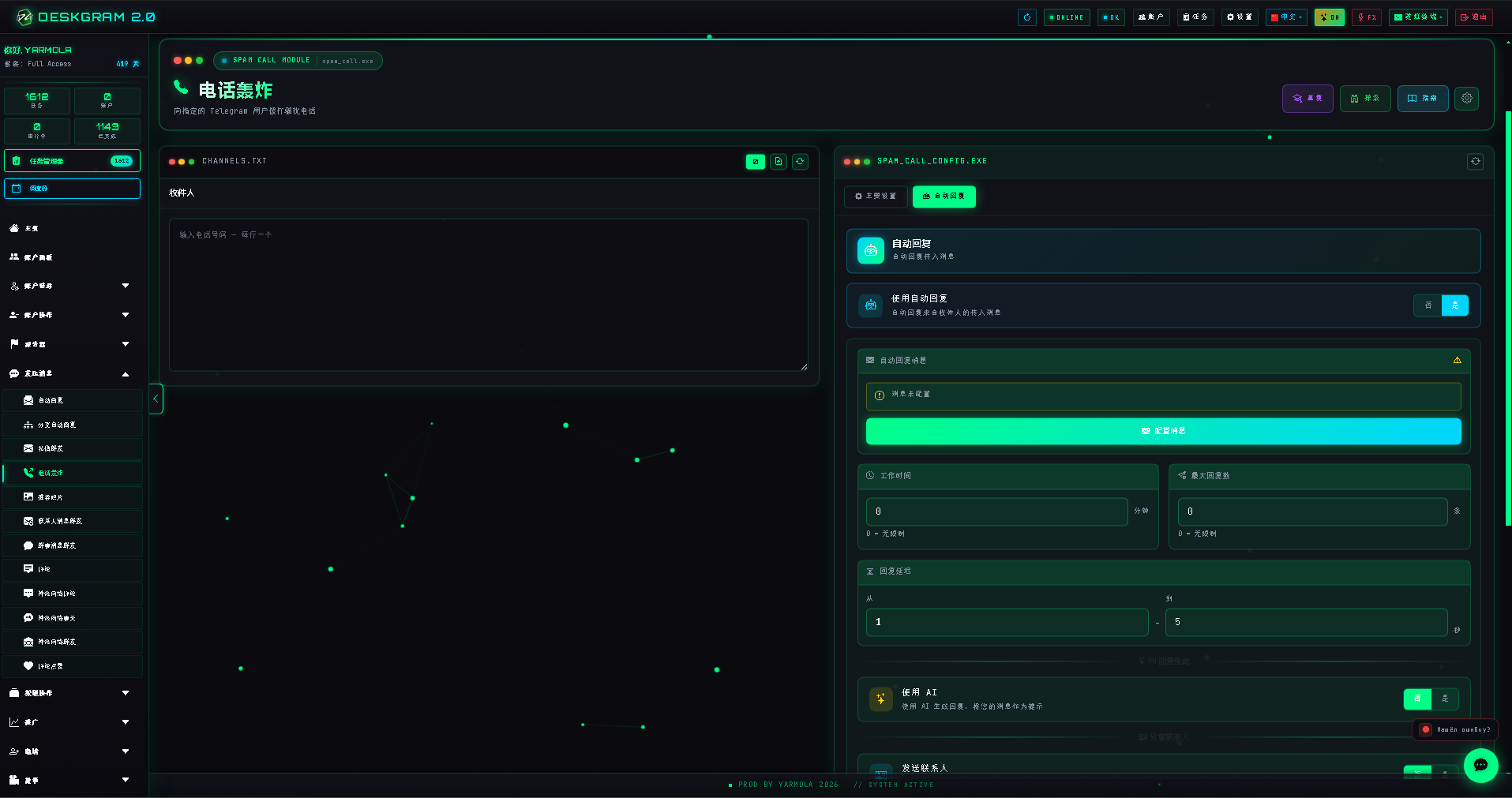Click the 指南 guide button
The height and width of the screenshot is (798, 1512).
[1423, 99]
